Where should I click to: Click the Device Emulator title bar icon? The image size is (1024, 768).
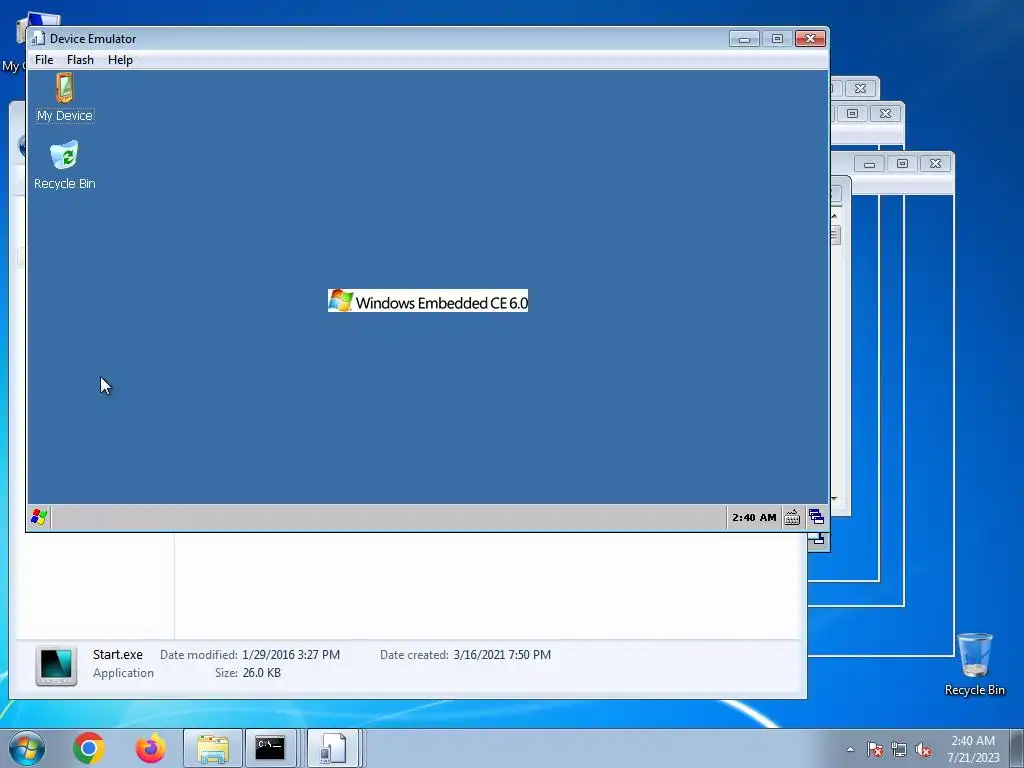(x=39, y=39)
